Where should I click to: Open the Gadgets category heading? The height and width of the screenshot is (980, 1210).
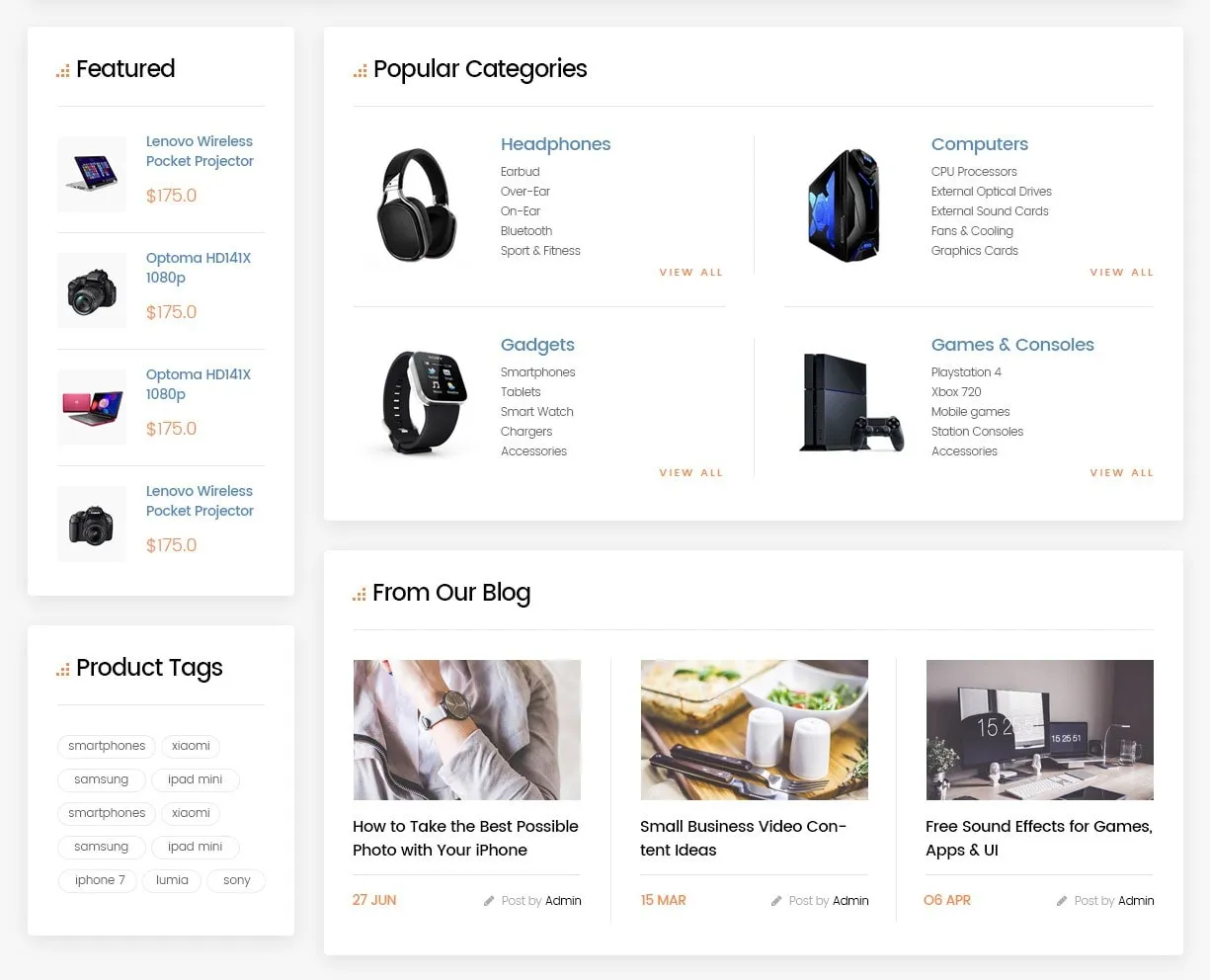537,345
